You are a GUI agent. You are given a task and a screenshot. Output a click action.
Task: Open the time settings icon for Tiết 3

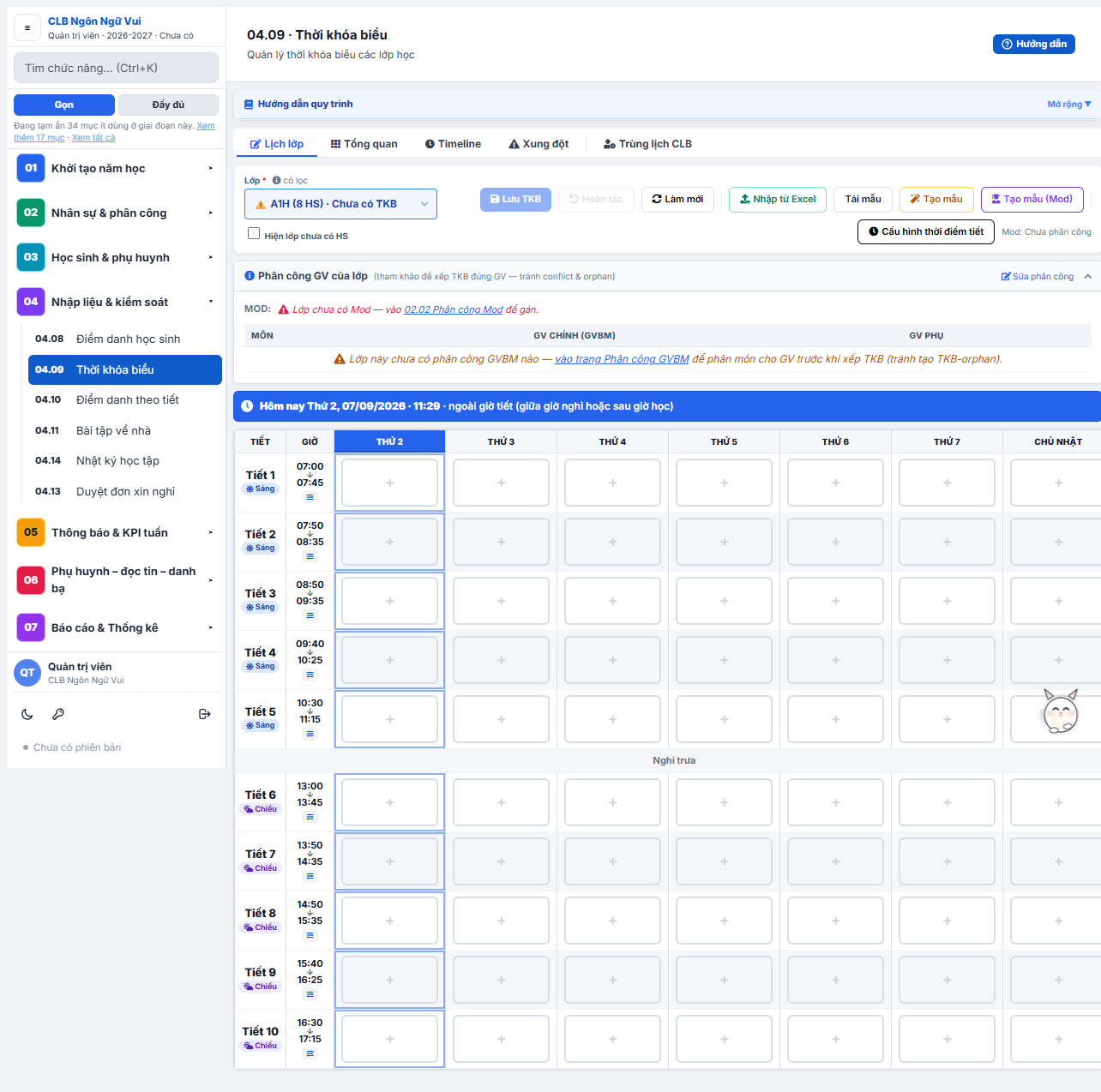[x=310, y=615]
